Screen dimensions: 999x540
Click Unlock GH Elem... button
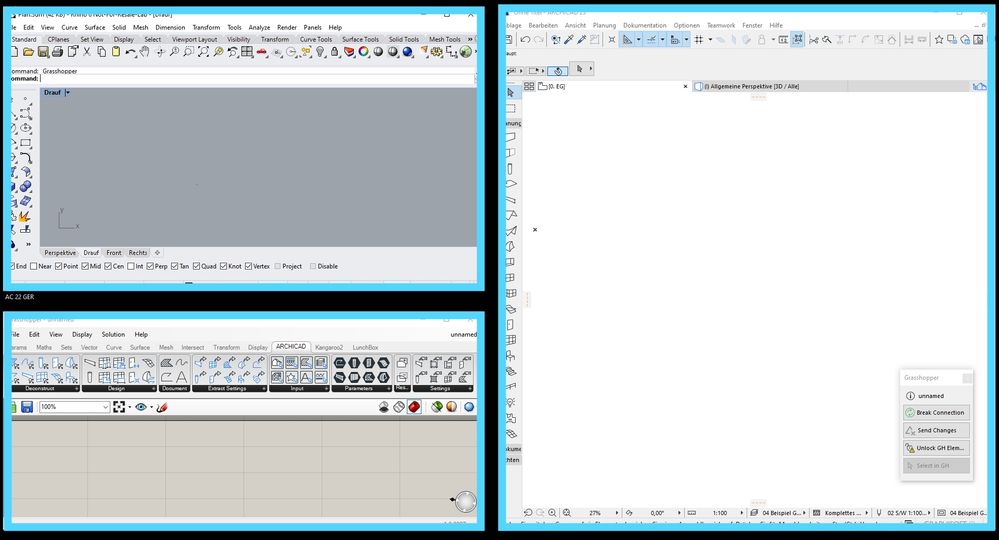(x=936, y=448)
